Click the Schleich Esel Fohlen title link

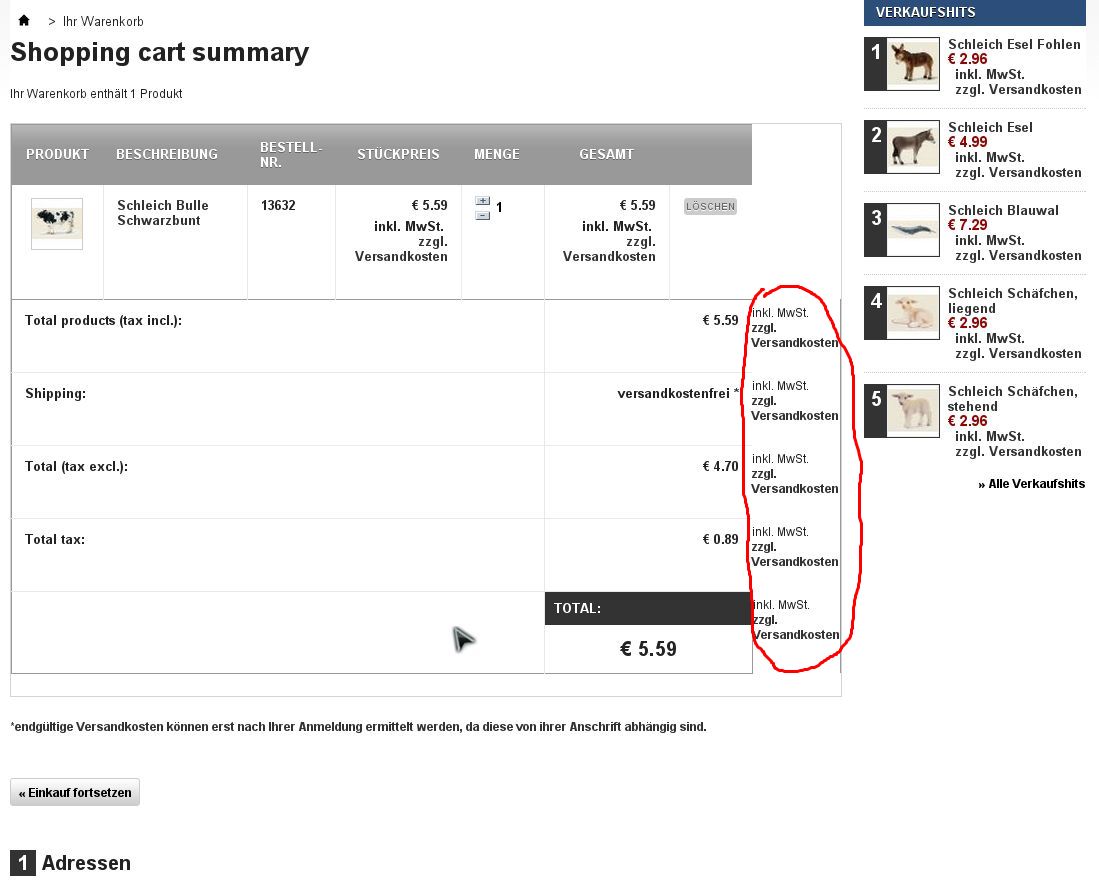(1014, 44)
